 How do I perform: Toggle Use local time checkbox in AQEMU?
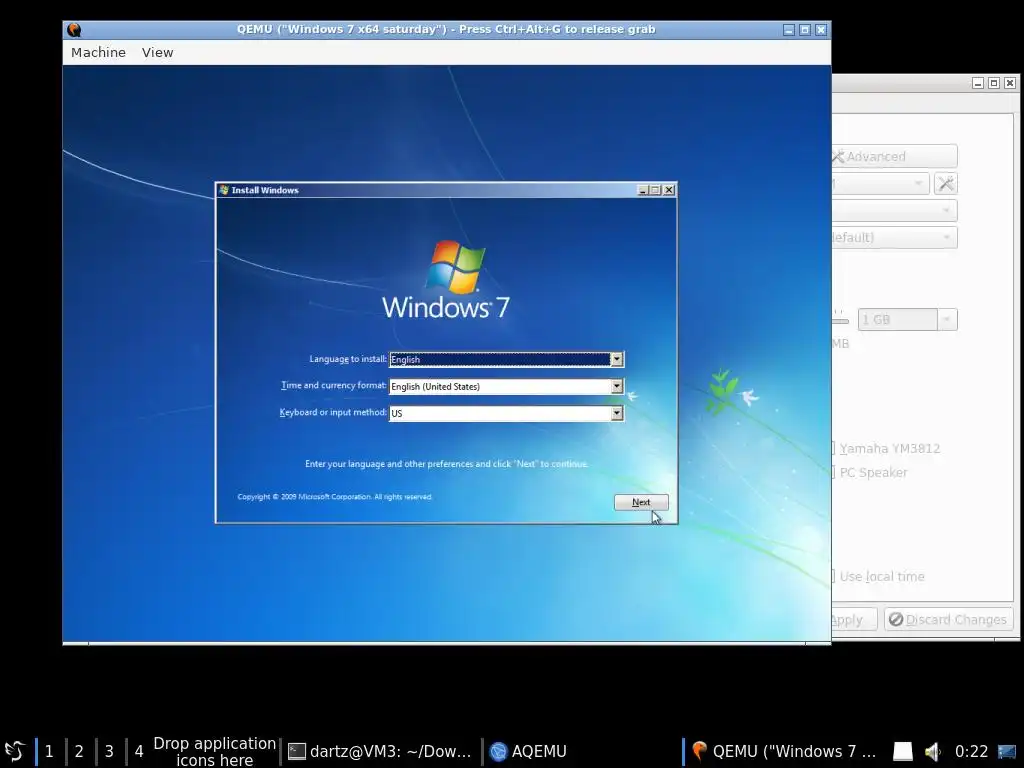[x=833, y=576]
